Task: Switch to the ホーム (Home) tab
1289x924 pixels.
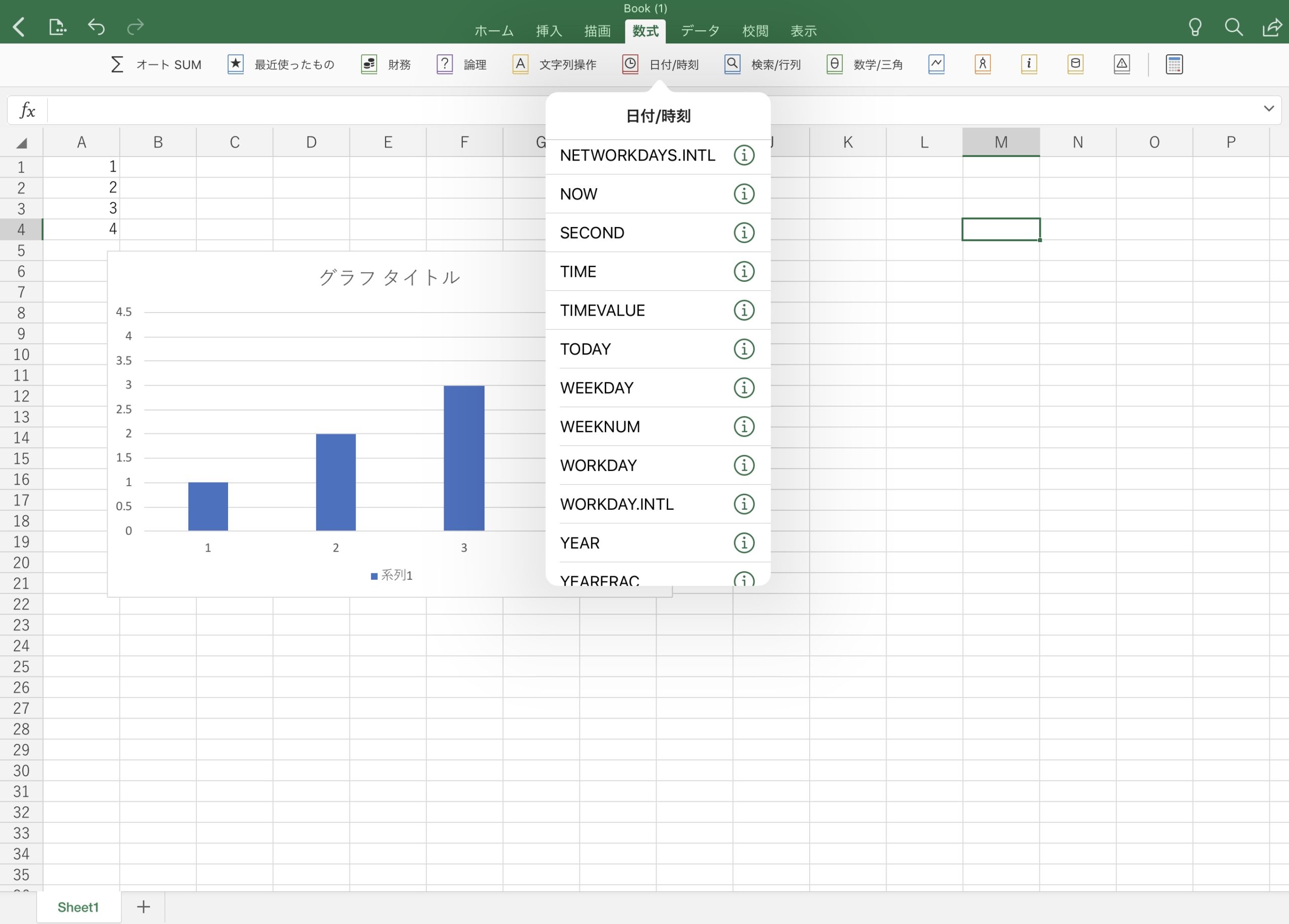Action: 494,31
